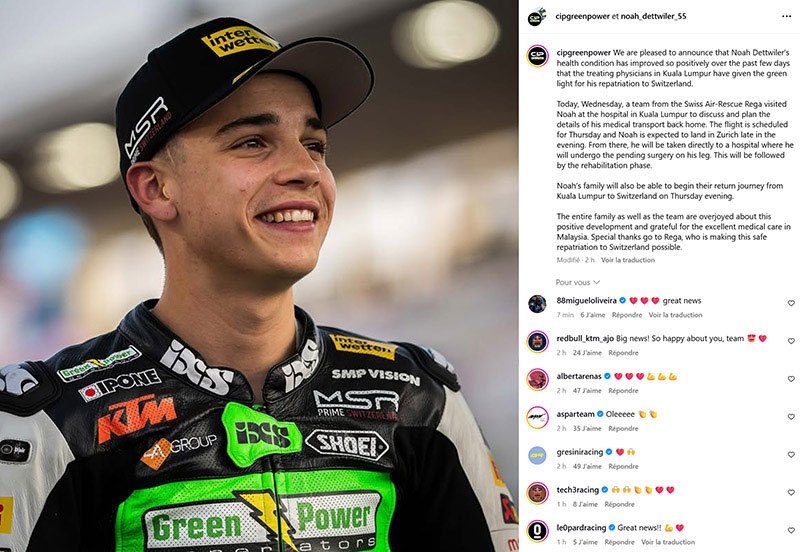Like redbull_ktm_ajo's comment heart icon

pyautogui.click(x=791, y=341)
